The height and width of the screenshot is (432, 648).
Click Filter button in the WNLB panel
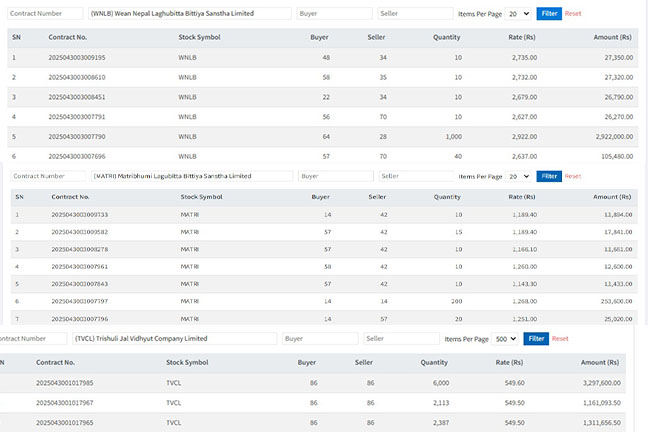click(548, 14)
